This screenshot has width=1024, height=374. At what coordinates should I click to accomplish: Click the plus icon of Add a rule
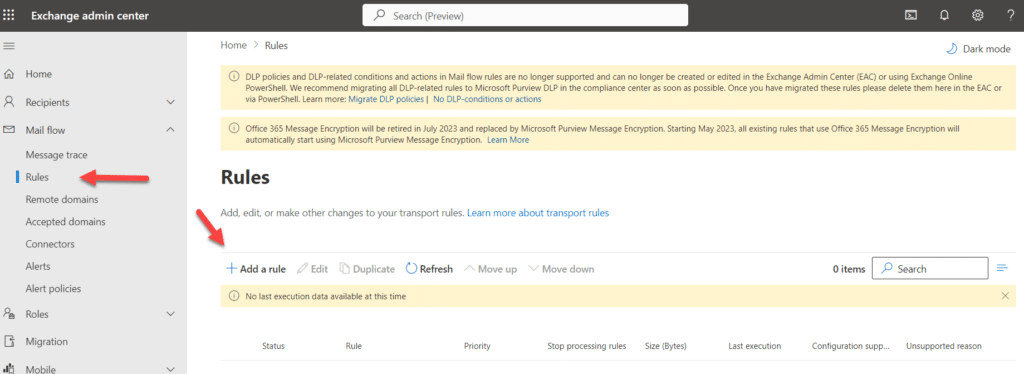231,269
